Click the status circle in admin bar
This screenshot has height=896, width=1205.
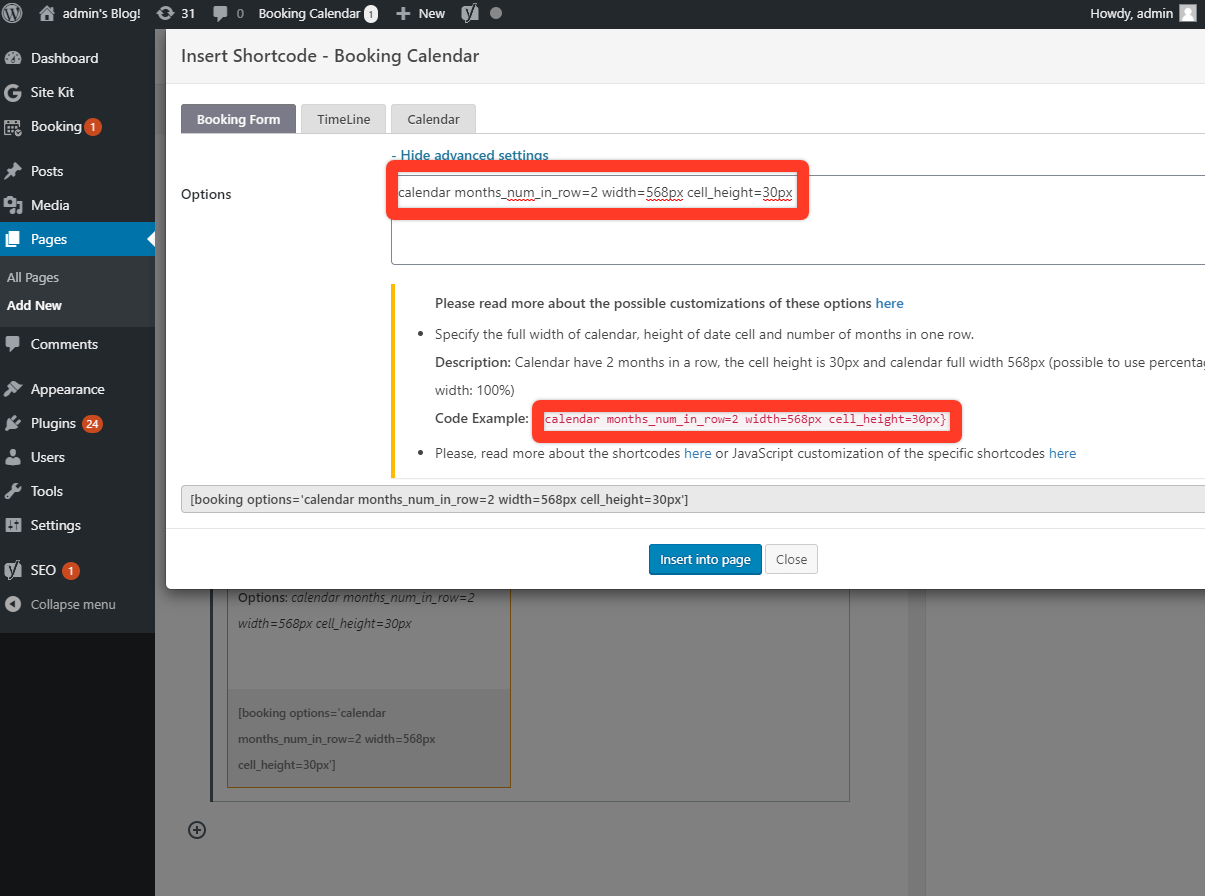(496, 14)
